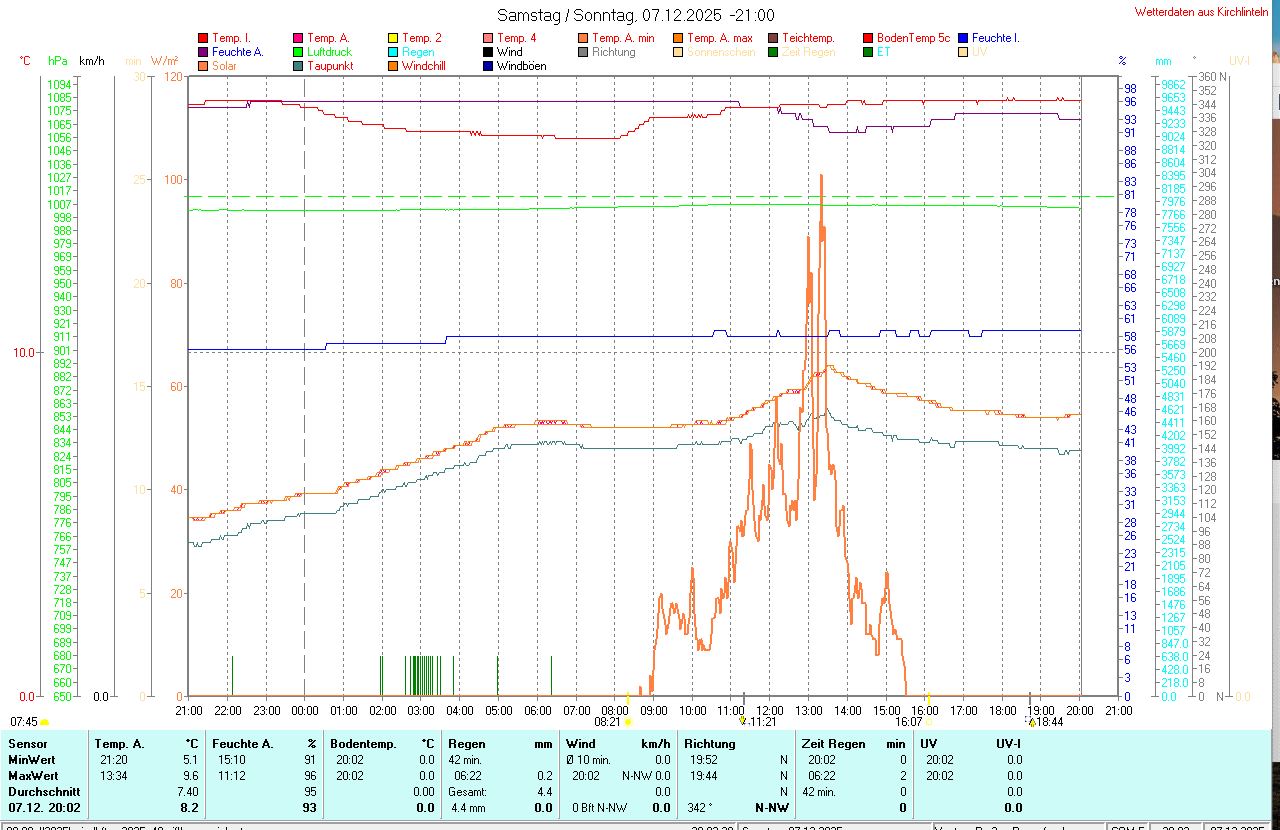Screen dimensions: 1280x830
Task: Select the Luftdruck legend entry
Action: click(x=329, y=52)
